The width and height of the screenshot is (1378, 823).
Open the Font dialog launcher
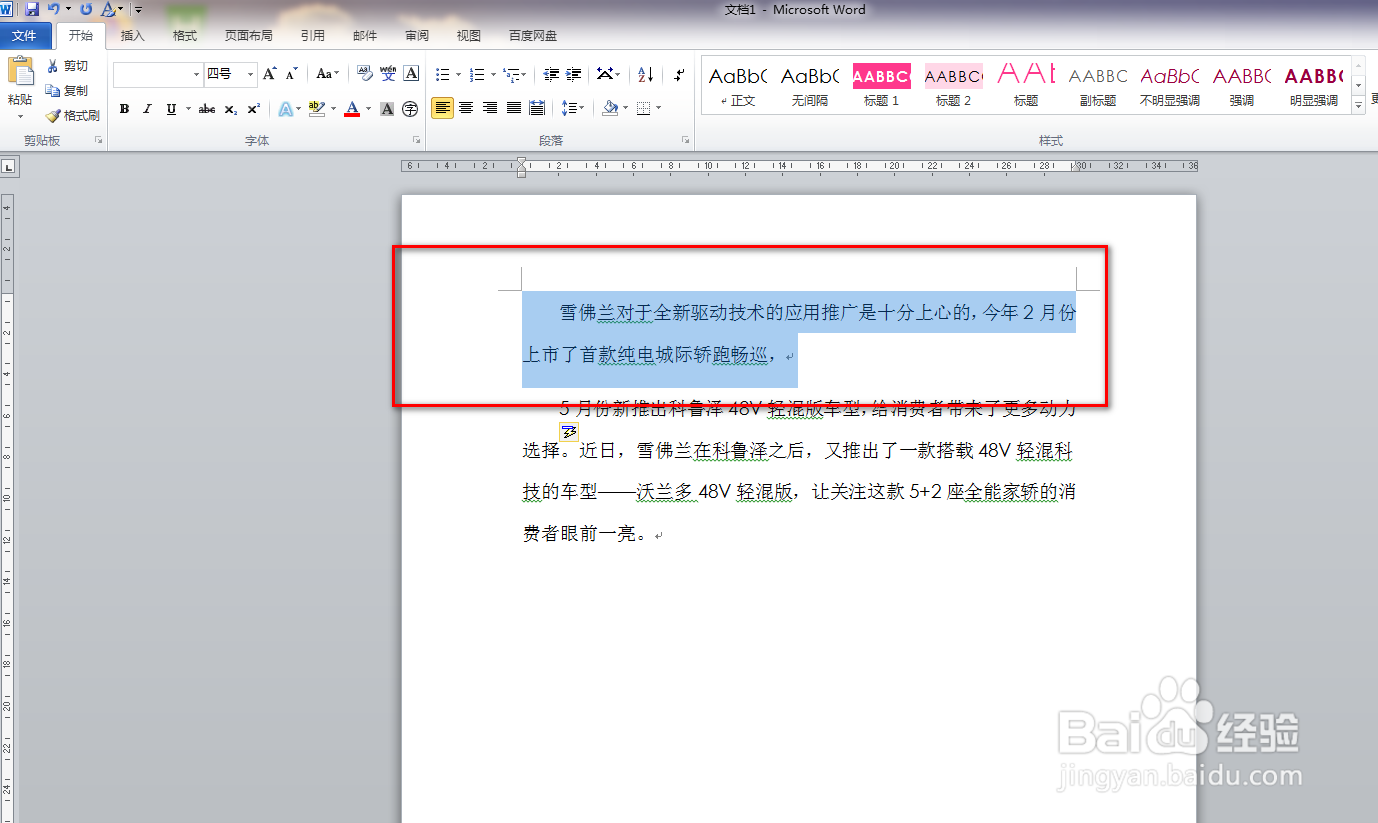point(416,141)
